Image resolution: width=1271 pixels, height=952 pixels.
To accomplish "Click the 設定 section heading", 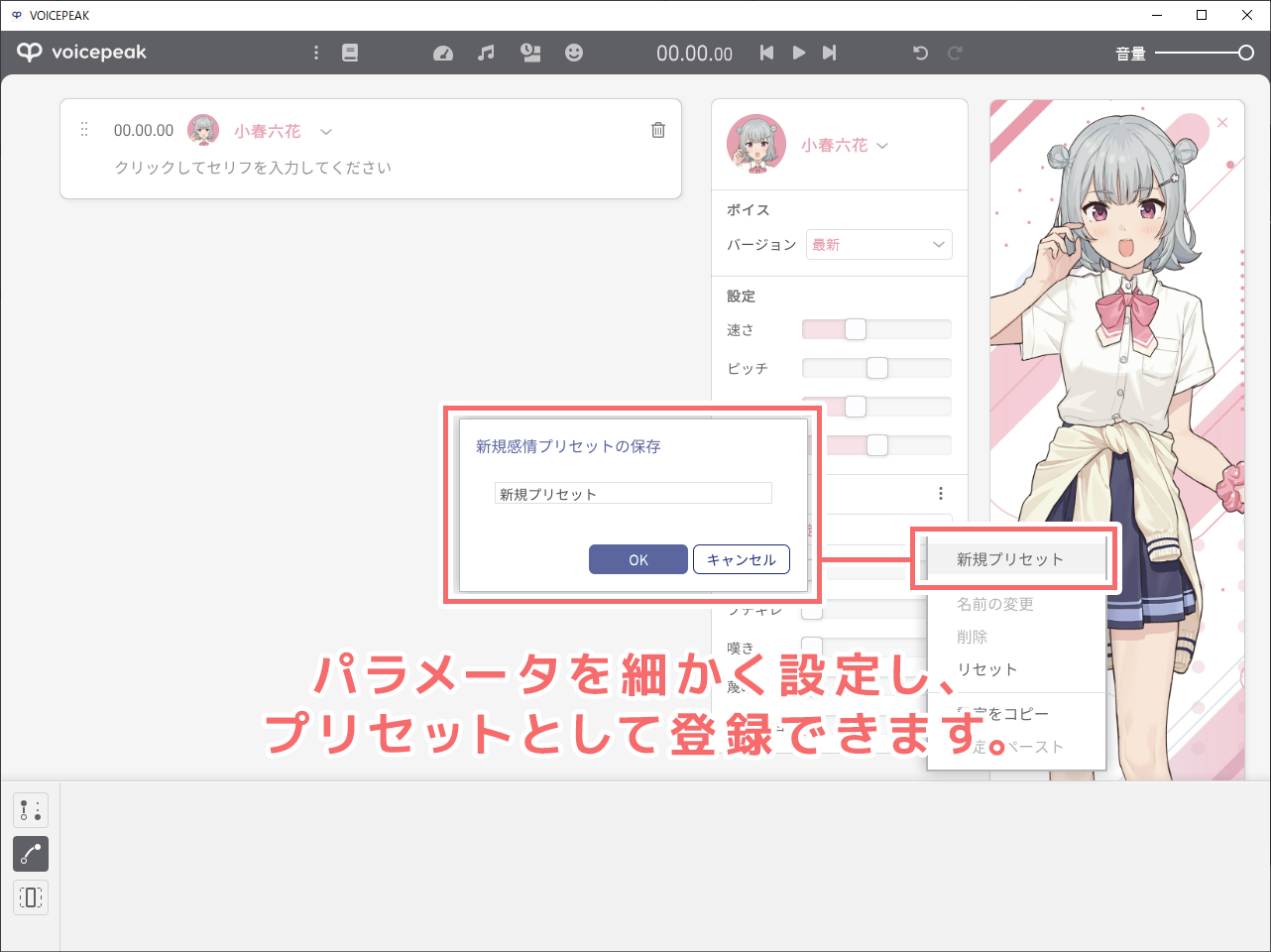I will pyautogui.click(x=742, y=296).
